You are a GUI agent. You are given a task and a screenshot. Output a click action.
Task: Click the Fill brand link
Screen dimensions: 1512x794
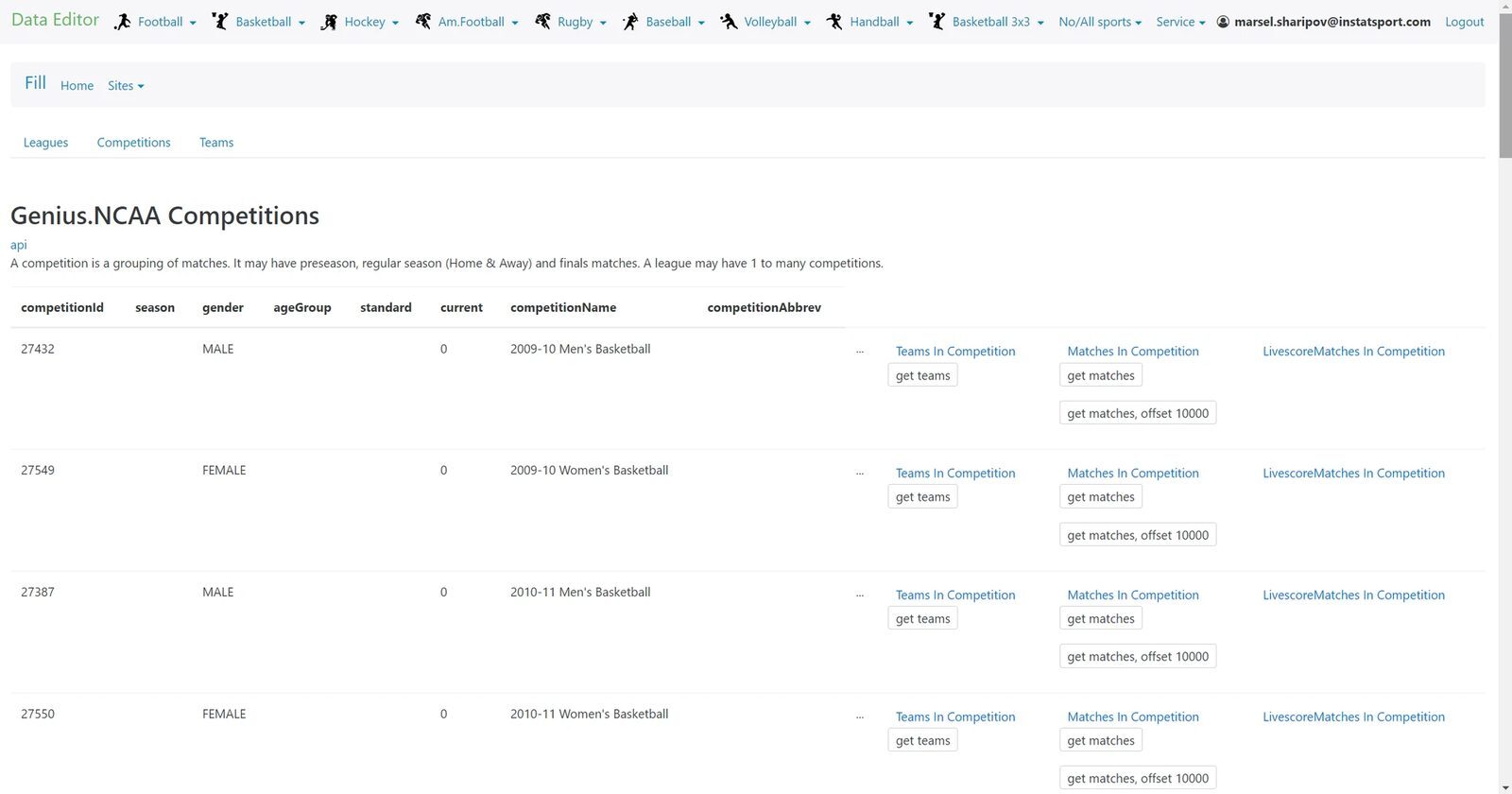[x=35, y=83]
